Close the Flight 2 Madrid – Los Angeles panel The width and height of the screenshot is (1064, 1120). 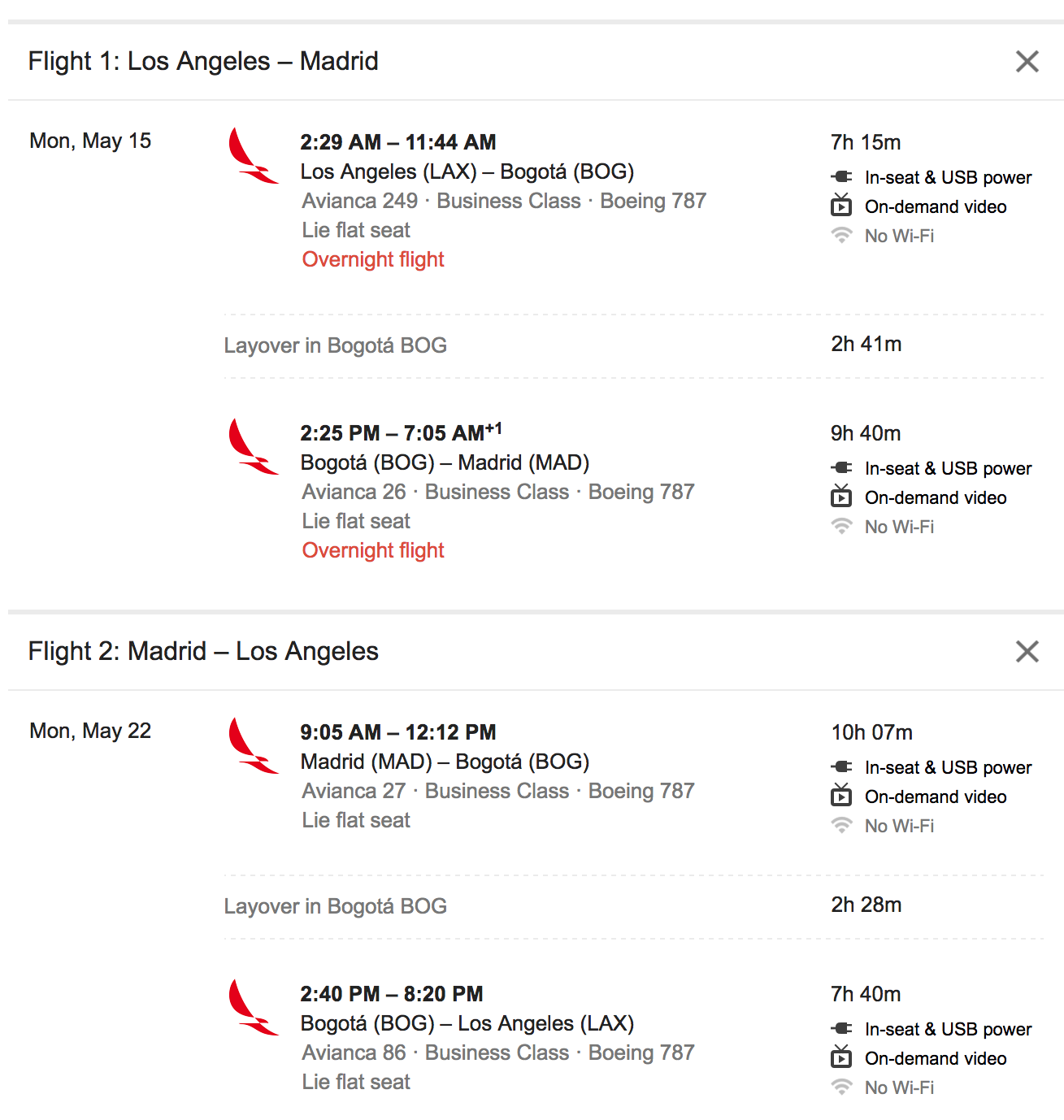pos(1027,651)
